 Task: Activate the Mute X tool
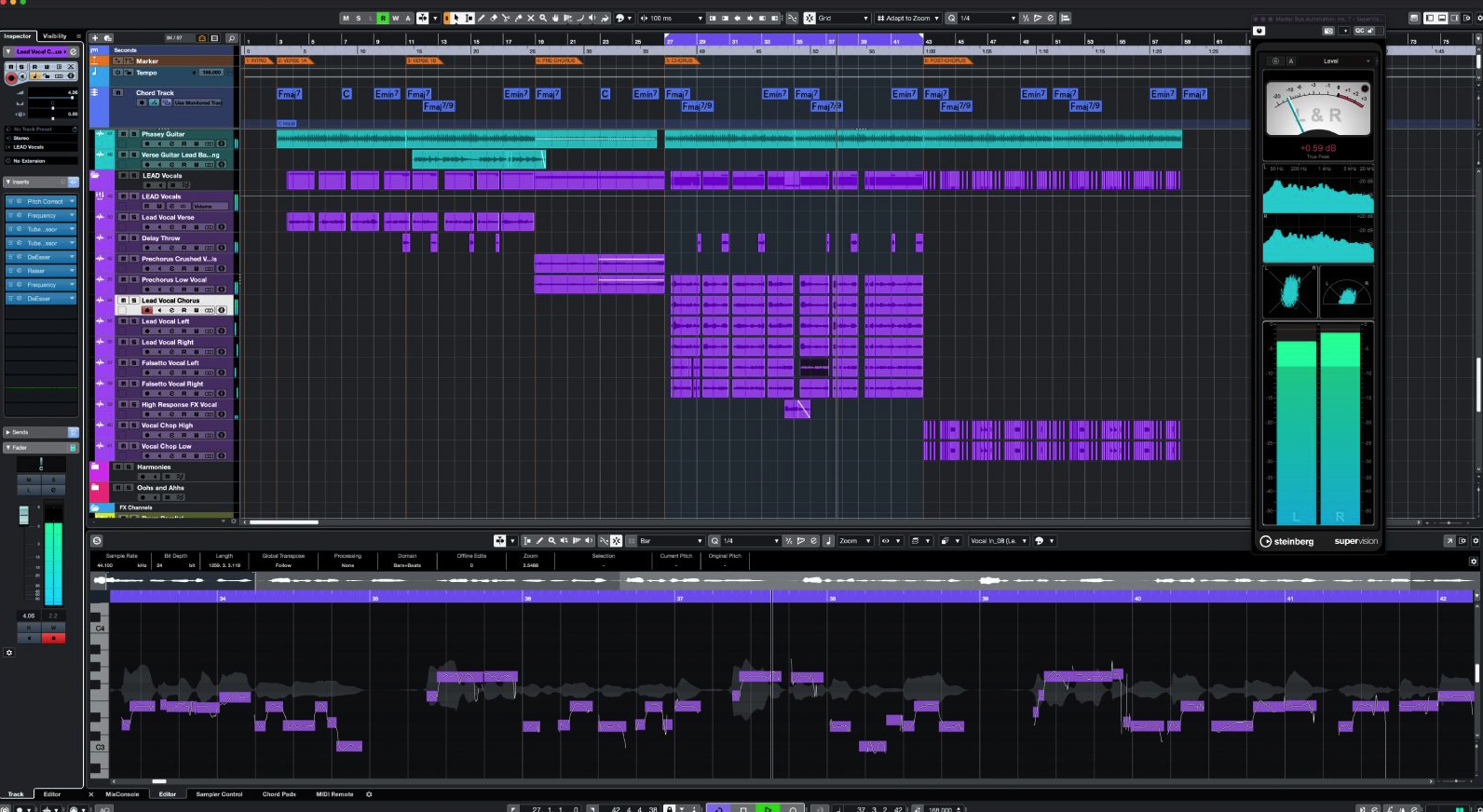click(x=530, y=18)
